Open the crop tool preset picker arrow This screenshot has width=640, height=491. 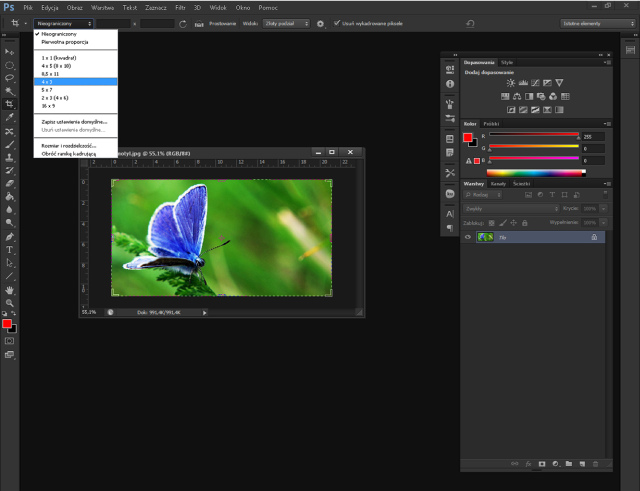25,24
